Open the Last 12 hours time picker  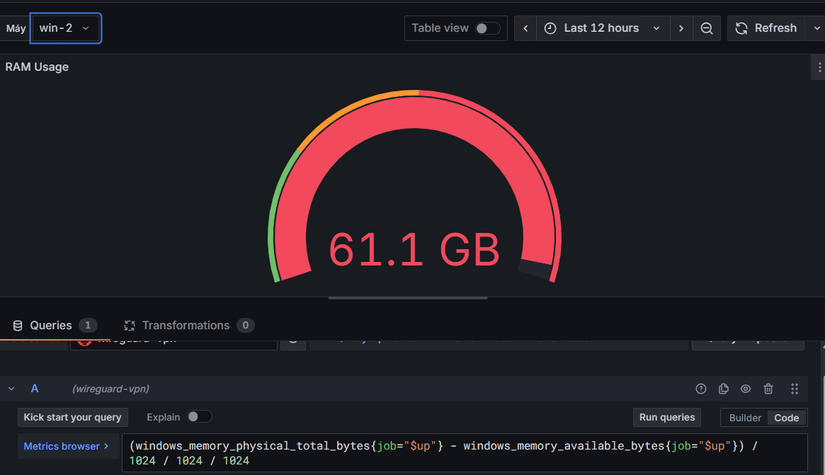click(602, 28)
